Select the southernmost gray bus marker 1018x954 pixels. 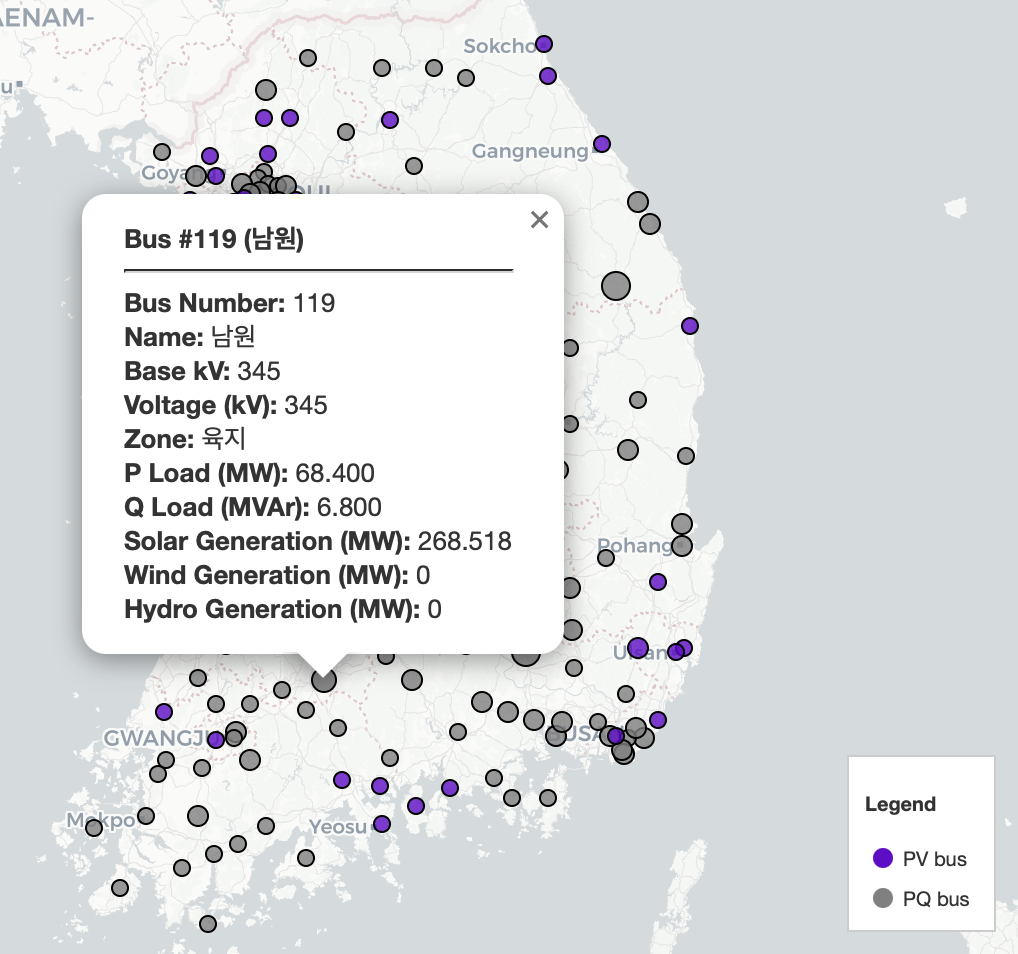[x=208, y=923]
